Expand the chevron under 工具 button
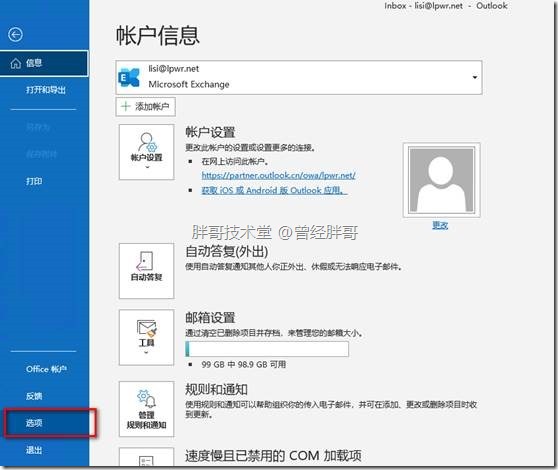 [x=146, y=352]
